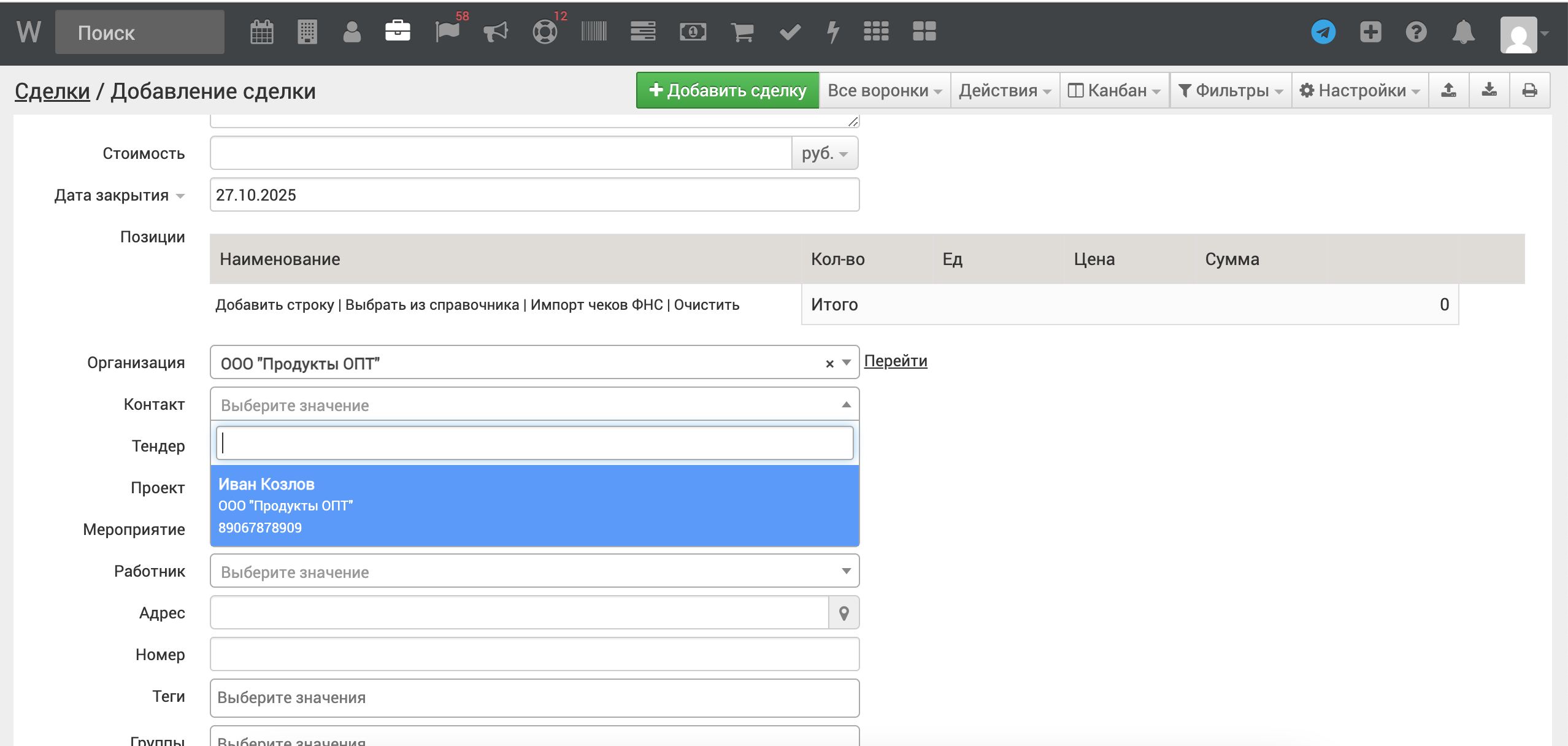Expand the Все воронки dropdown
The image size is (1568, 746).
pos(884,90)
